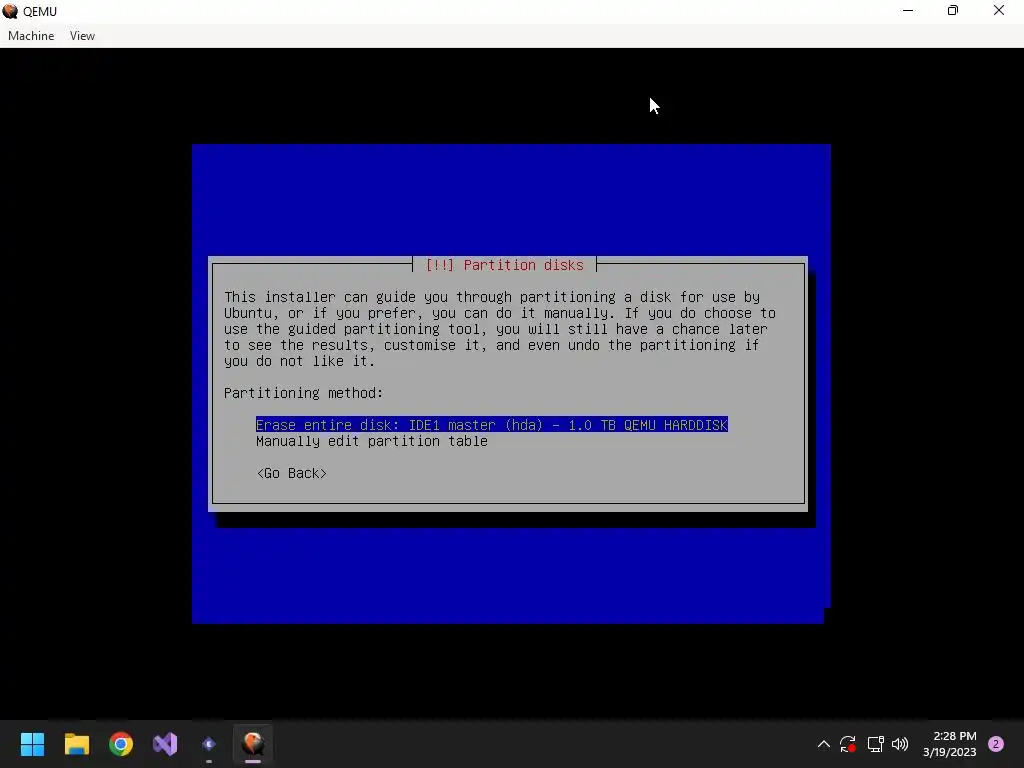This screenshot has height=768, width=1024.
Task: Open the notification badge showing 2
Action: pos(996,744)
